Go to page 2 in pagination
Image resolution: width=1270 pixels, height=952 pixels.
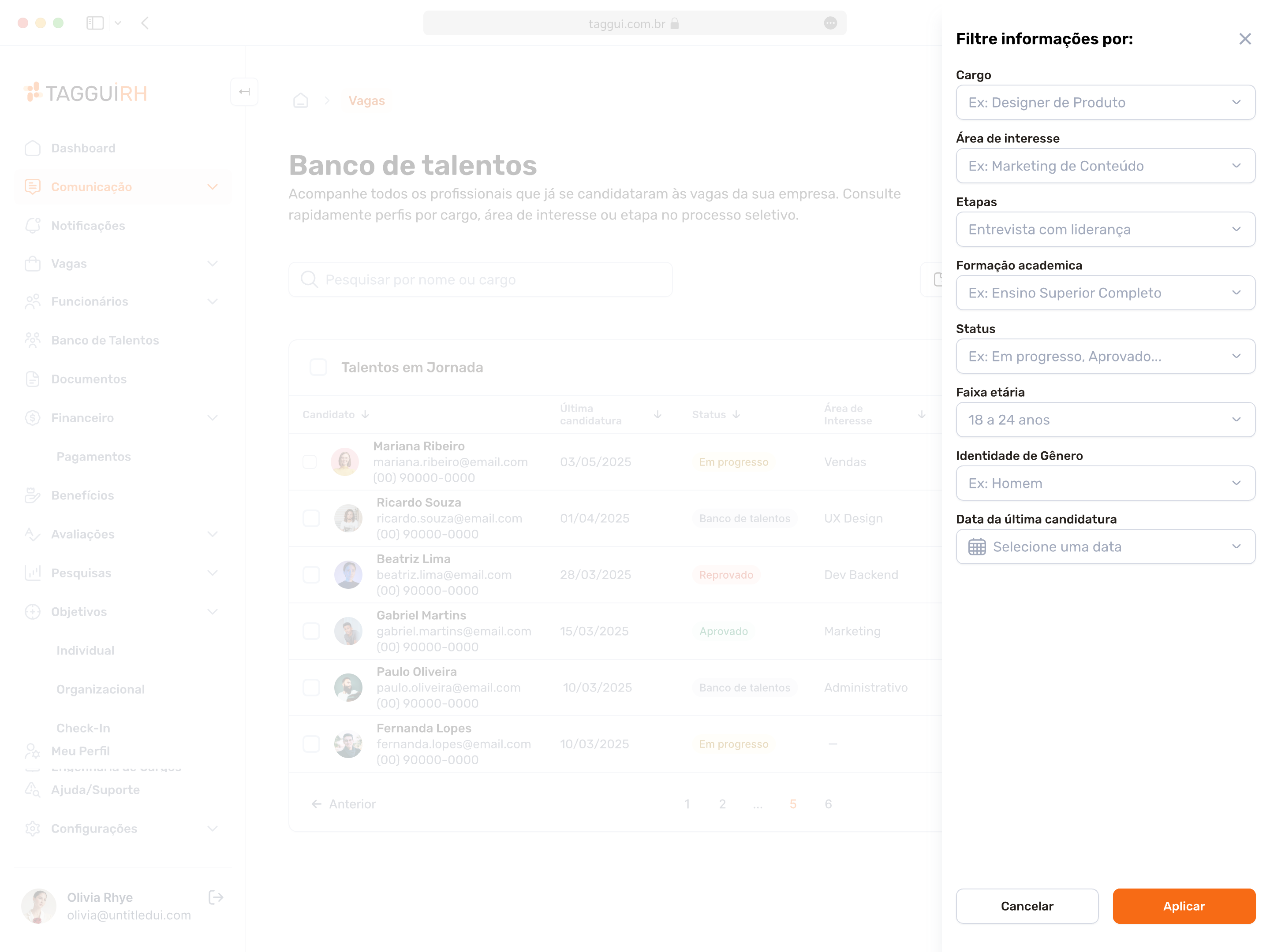tap(722, 804)
